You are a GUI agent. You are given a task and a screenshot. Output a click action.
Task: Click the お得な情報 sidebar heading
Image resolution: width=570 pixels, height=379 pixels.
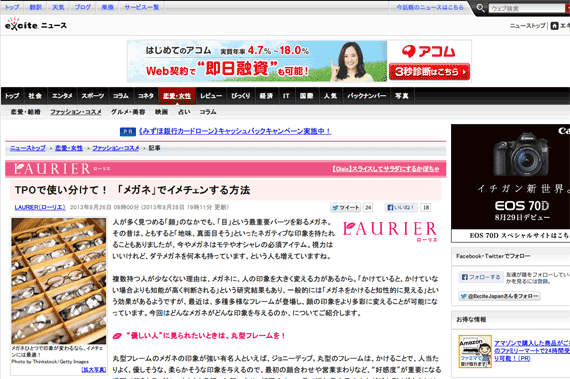tap(471, 319)
